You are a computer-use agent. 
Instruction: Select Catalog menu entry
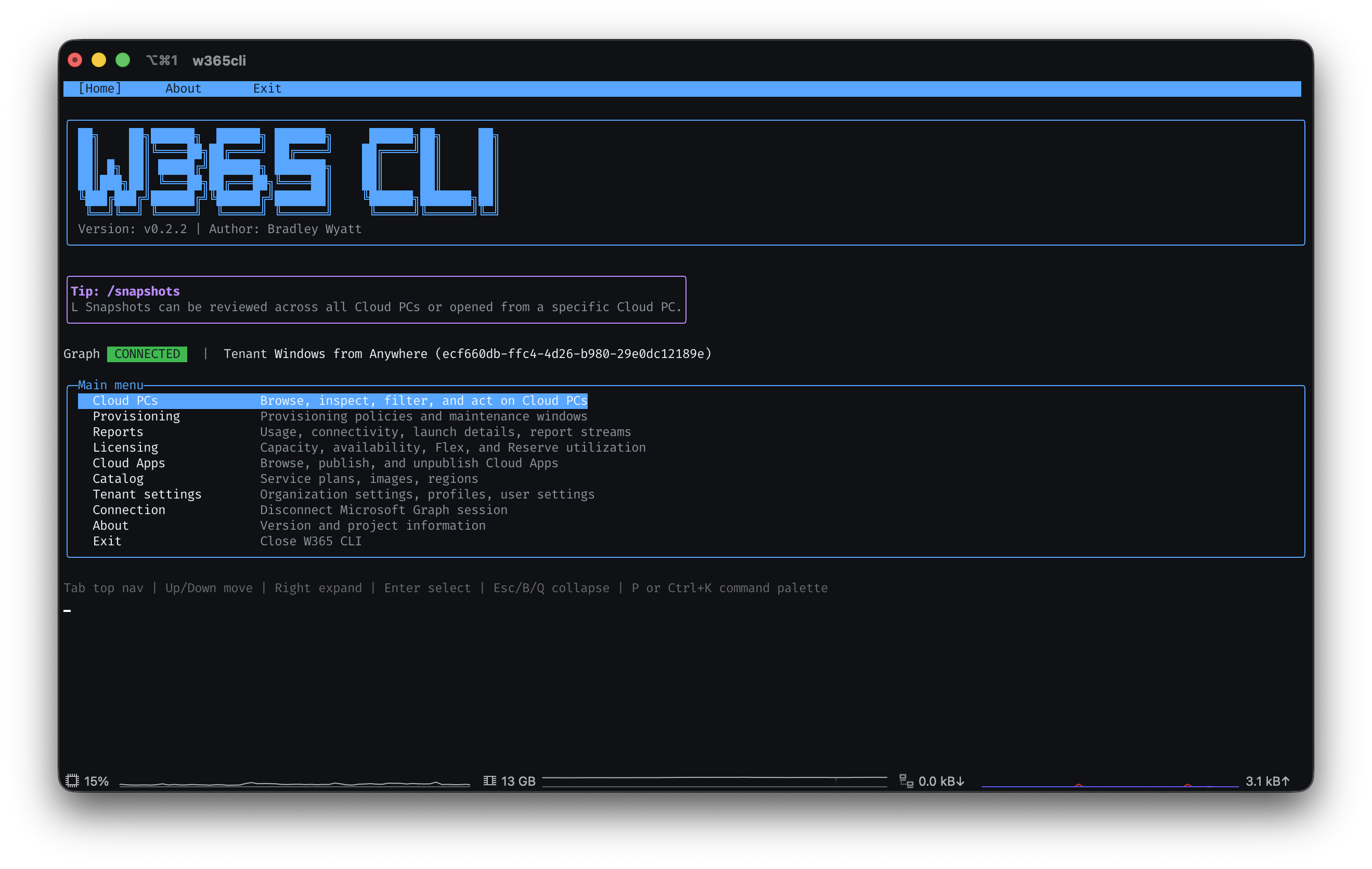point(118,478)
